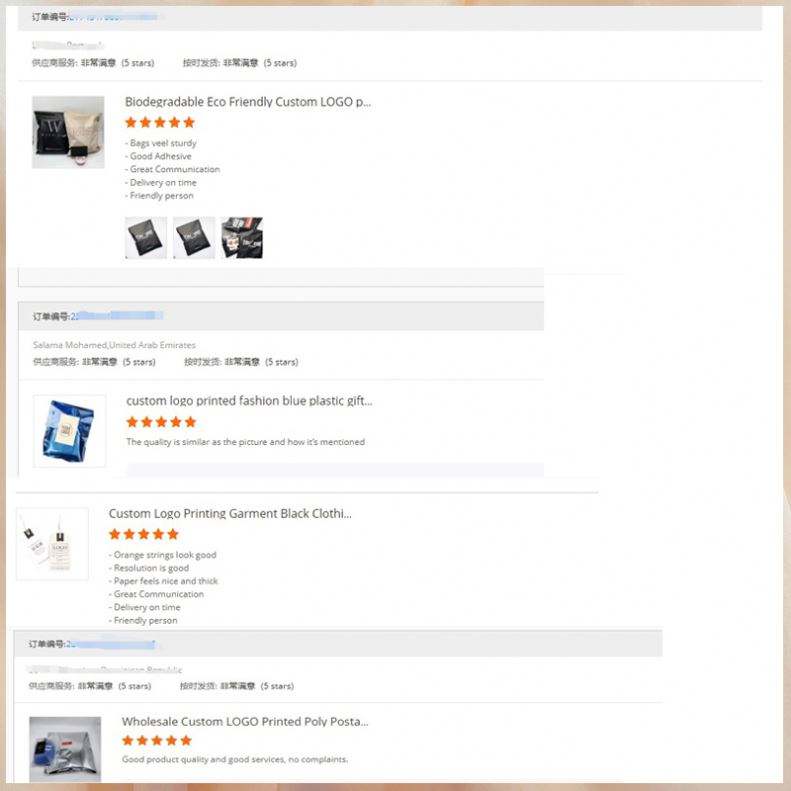View the third review photo of bags
Screen dimensions: 791x791
click(242, 238)
